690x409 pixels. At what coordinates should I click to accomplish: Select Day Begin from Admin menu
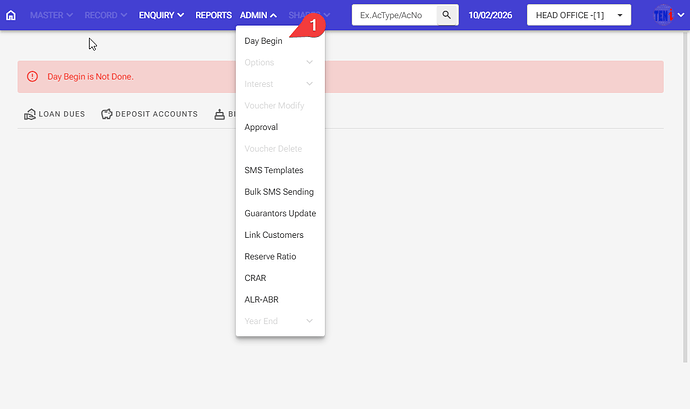263,41
